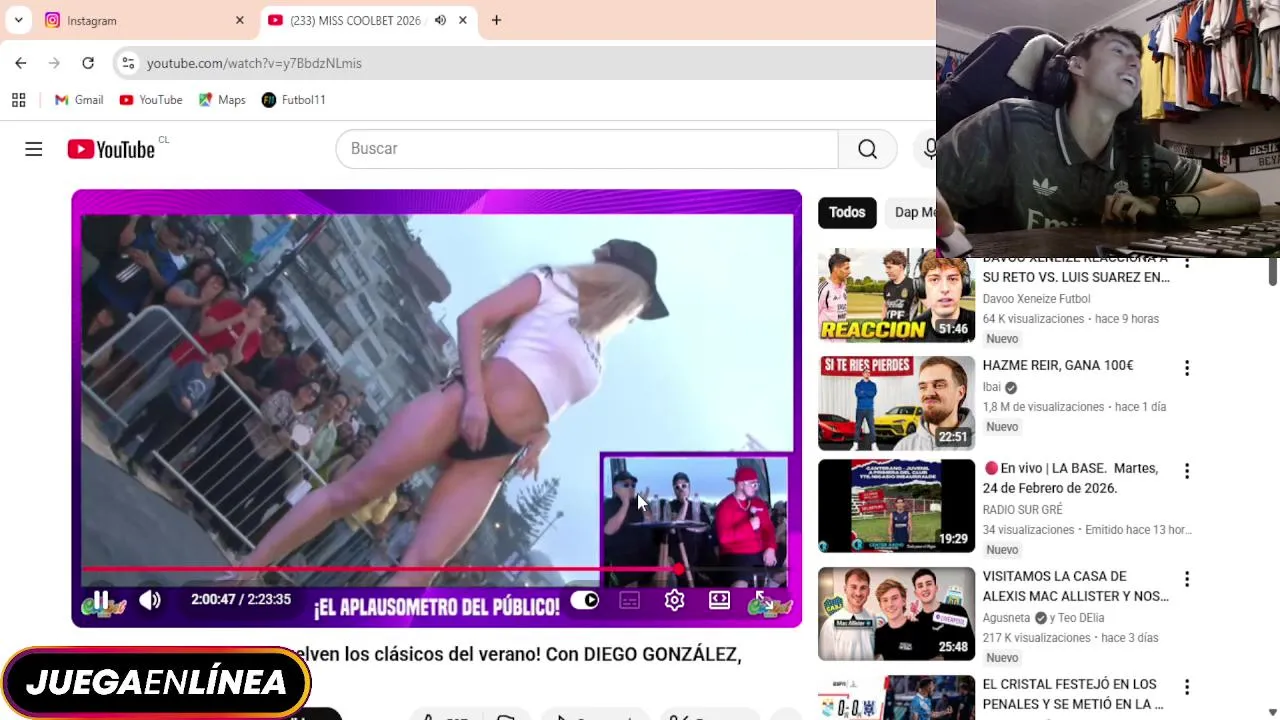Open the apps grid in bookmarks bar
This screenshot has width=1280, height=720.
pos(18,100)
